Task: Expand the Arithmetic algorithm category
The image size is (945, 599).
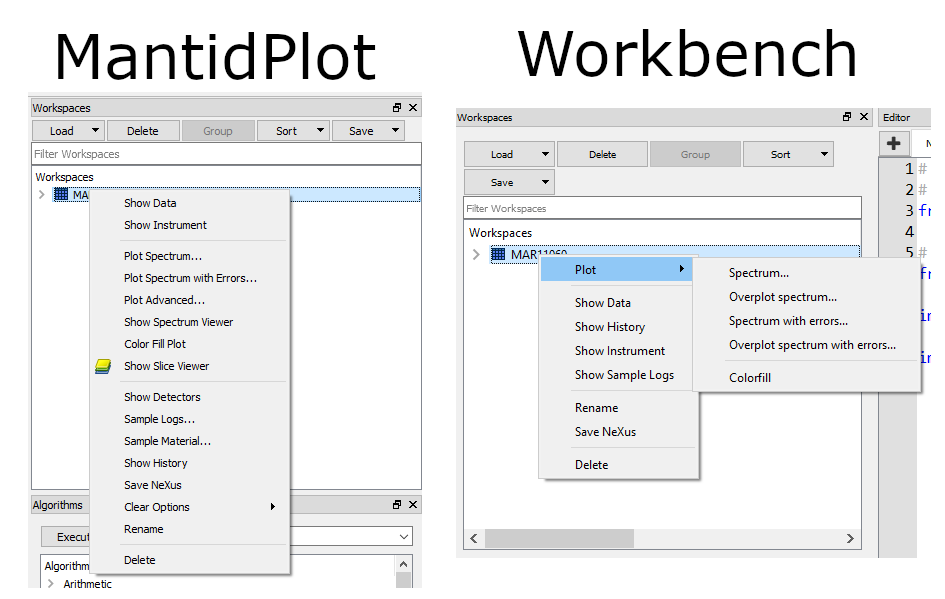Action: point(51,584)
